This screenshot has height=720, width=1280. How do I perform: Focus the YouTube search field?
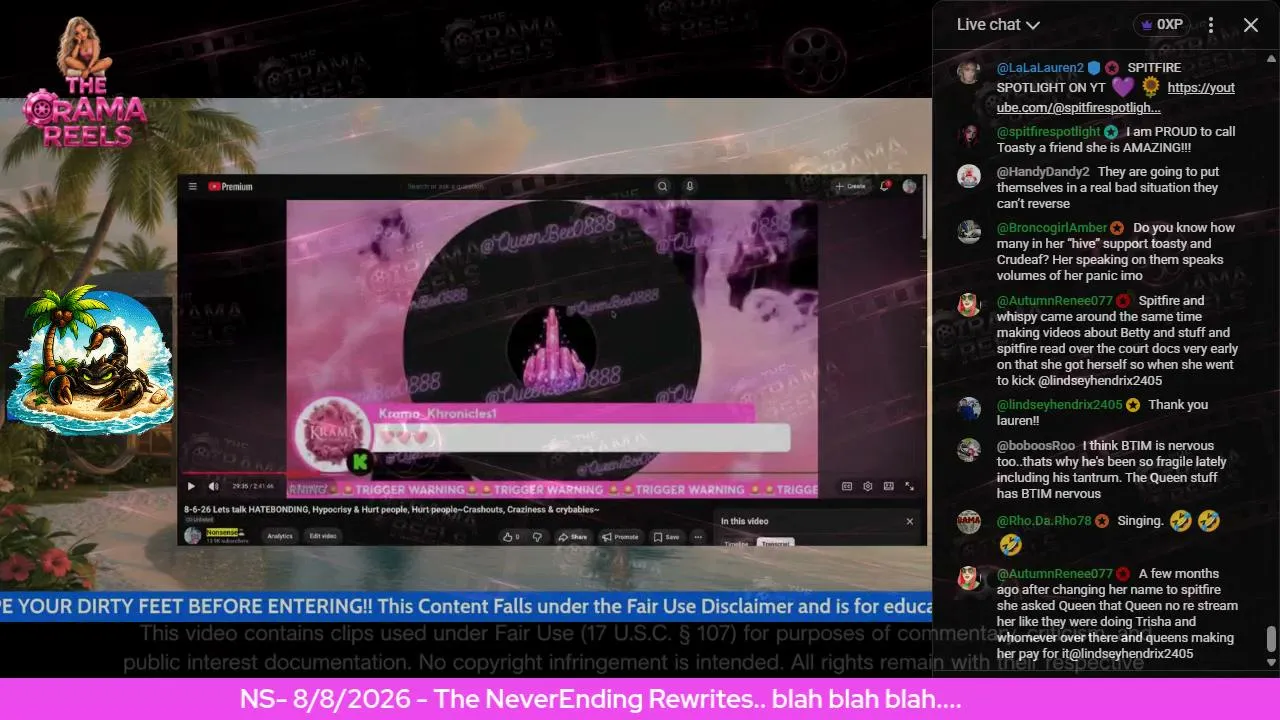525,186
